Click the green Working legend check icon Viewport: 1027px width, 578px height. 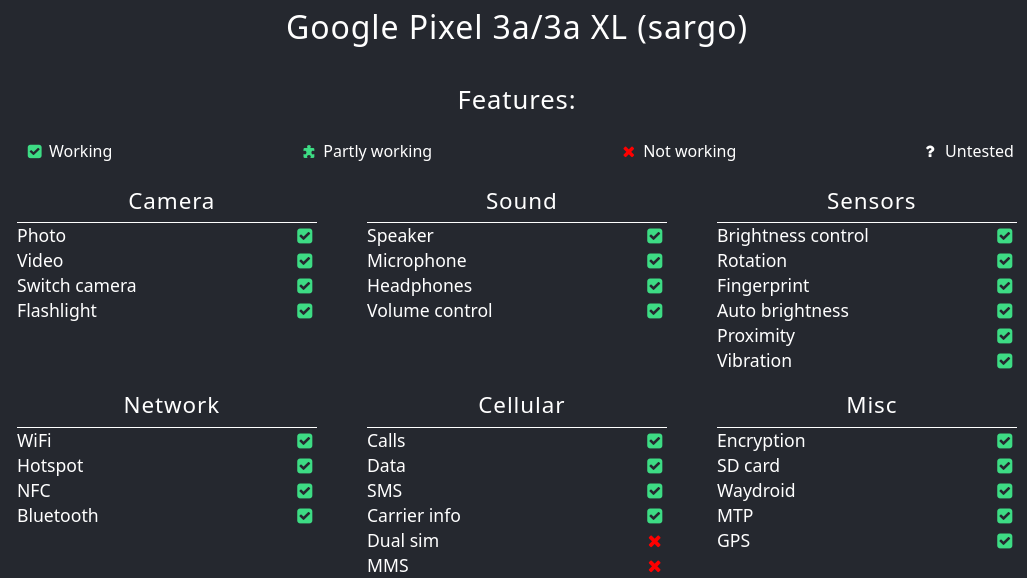35,152
